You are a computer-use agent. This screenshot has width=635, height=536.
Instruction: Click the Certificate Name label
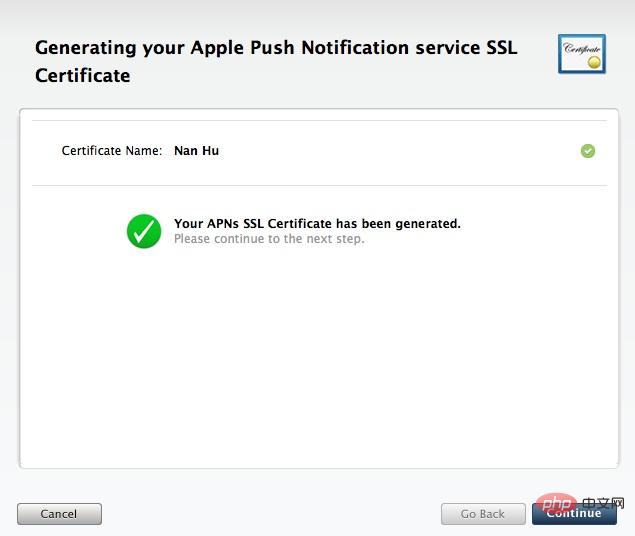coord(112,151)
